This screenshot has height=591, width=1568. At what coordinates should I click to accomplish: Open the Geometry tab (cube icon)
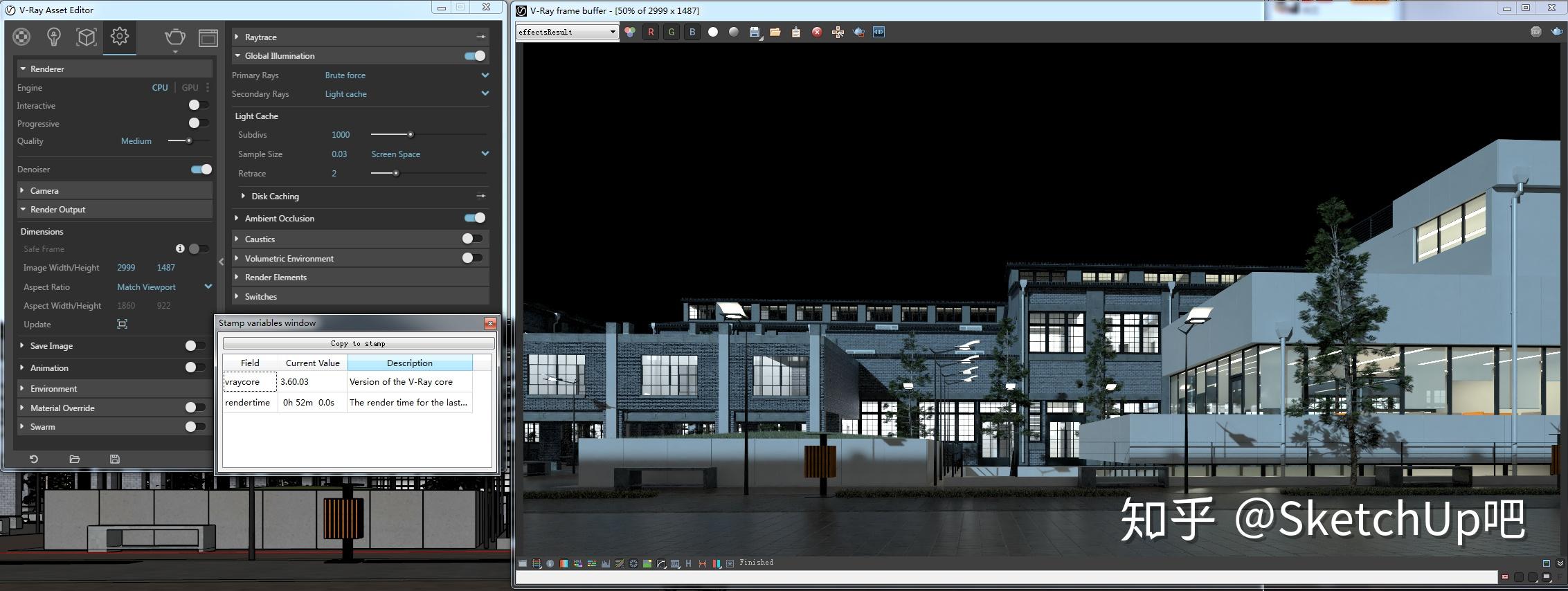pos(87,37)
